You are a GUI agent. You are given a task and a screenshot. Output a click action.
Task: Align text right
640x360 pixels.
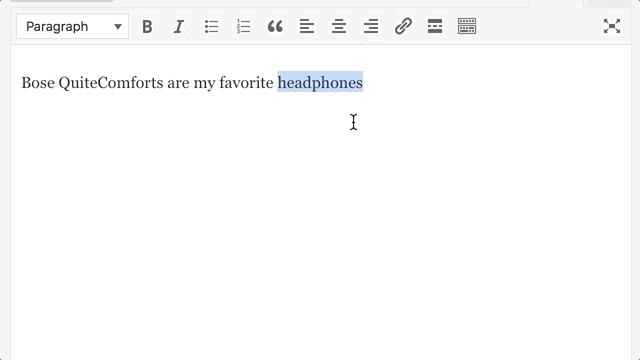[x=371, y=27]
